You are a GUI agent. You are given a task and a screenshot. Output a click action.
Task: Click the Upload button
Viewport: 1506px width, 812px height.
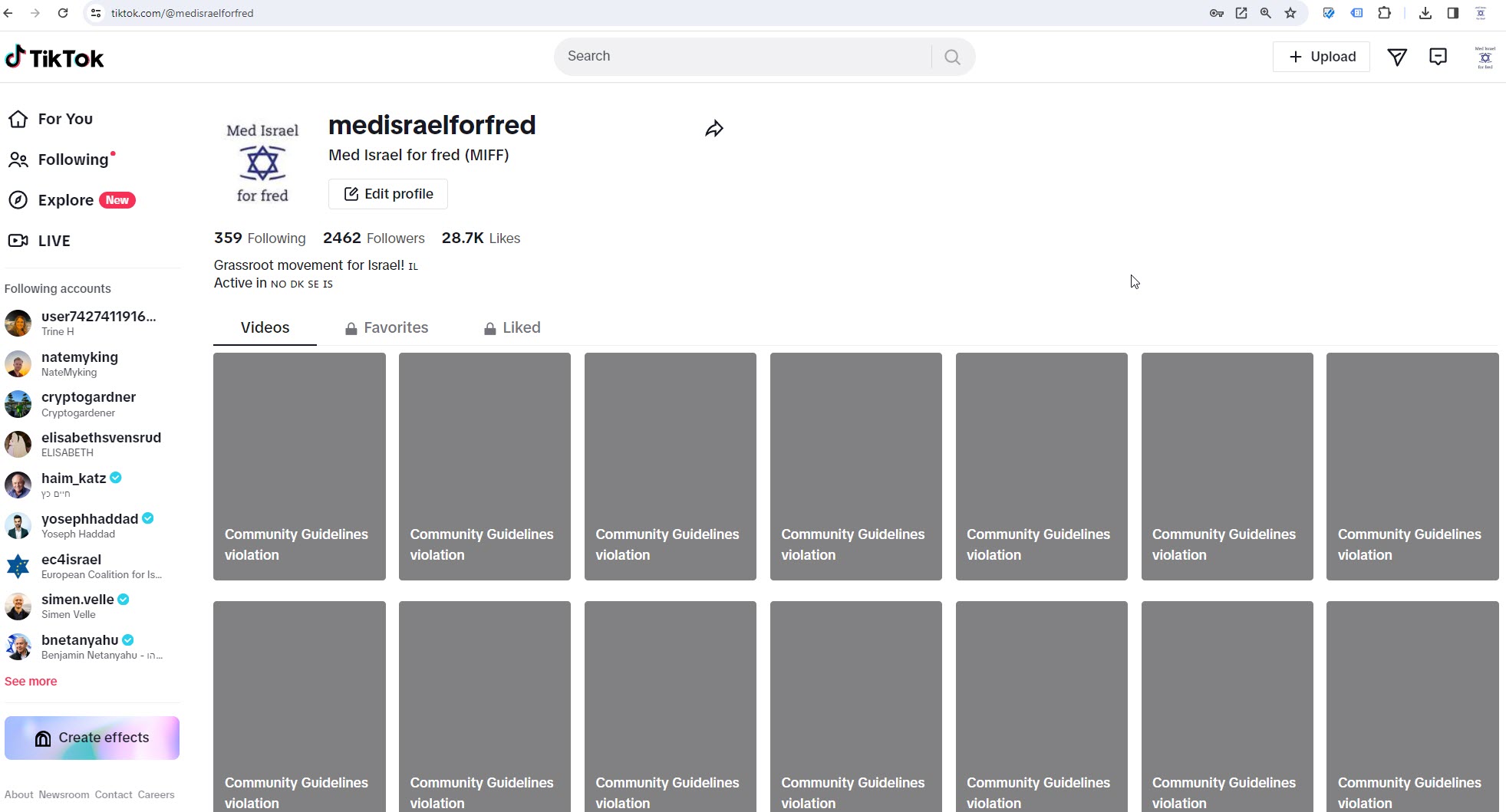[1321, 57]
